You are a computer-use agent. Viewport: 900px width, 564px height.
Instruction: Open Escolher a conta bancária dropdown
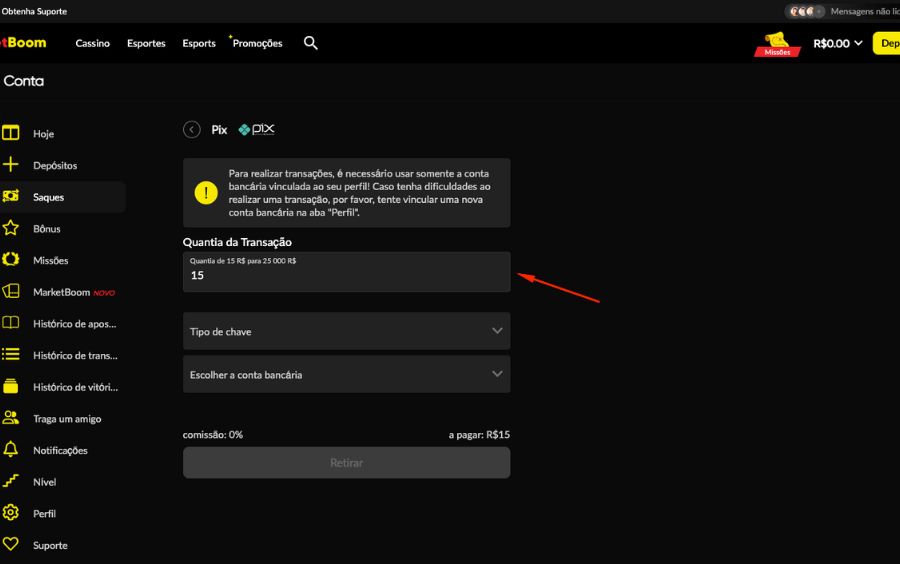point(346,374)
